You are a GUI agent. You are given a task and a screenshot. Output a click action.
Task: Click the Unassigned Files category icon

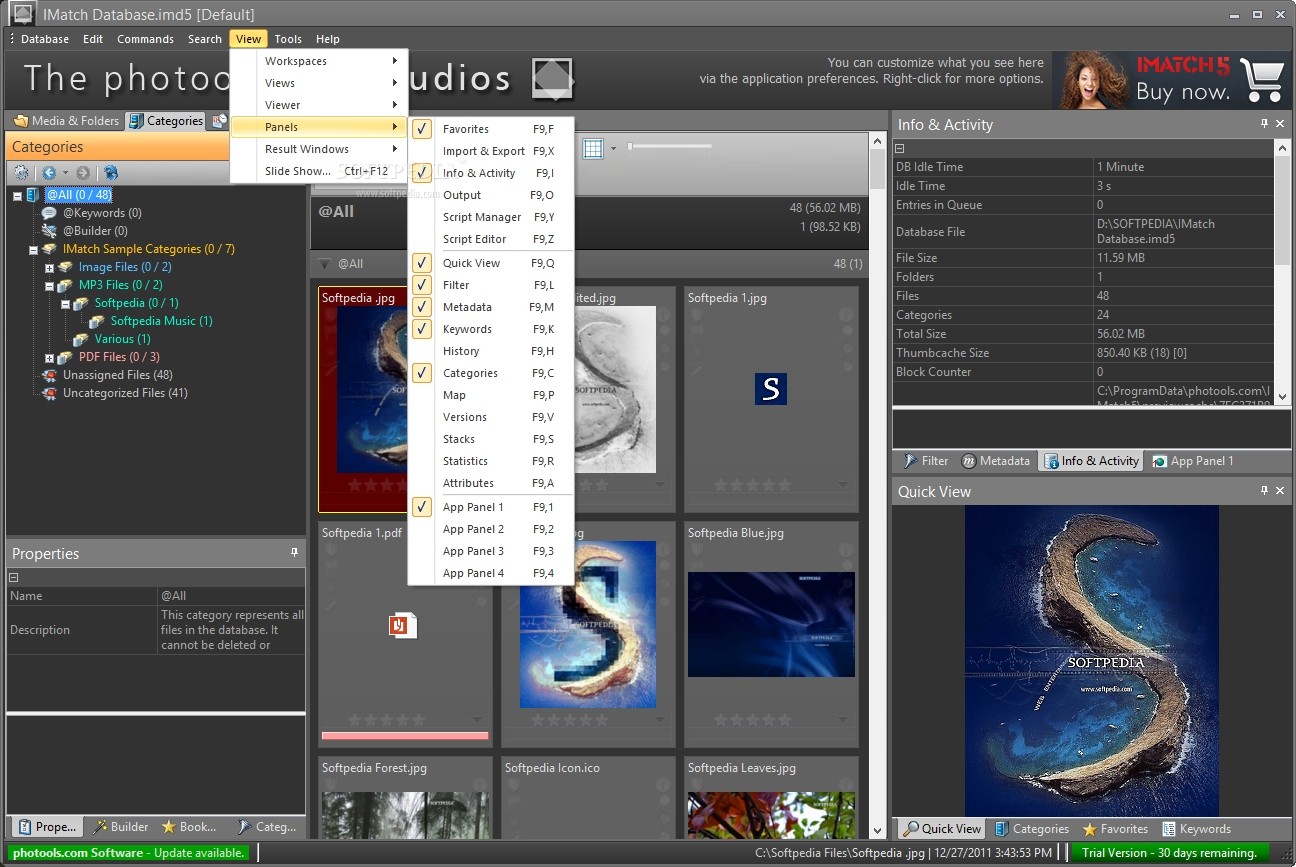pos(49,375)
